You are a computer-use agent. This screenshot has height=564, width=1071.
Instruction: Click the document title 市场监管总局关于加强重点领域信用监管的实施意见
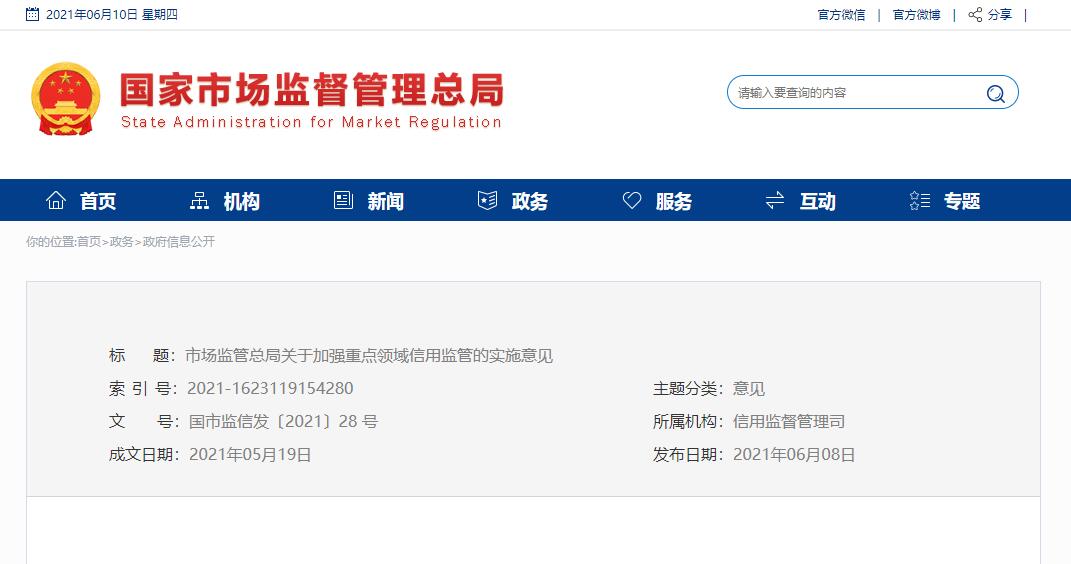click(x=369, y=356)
